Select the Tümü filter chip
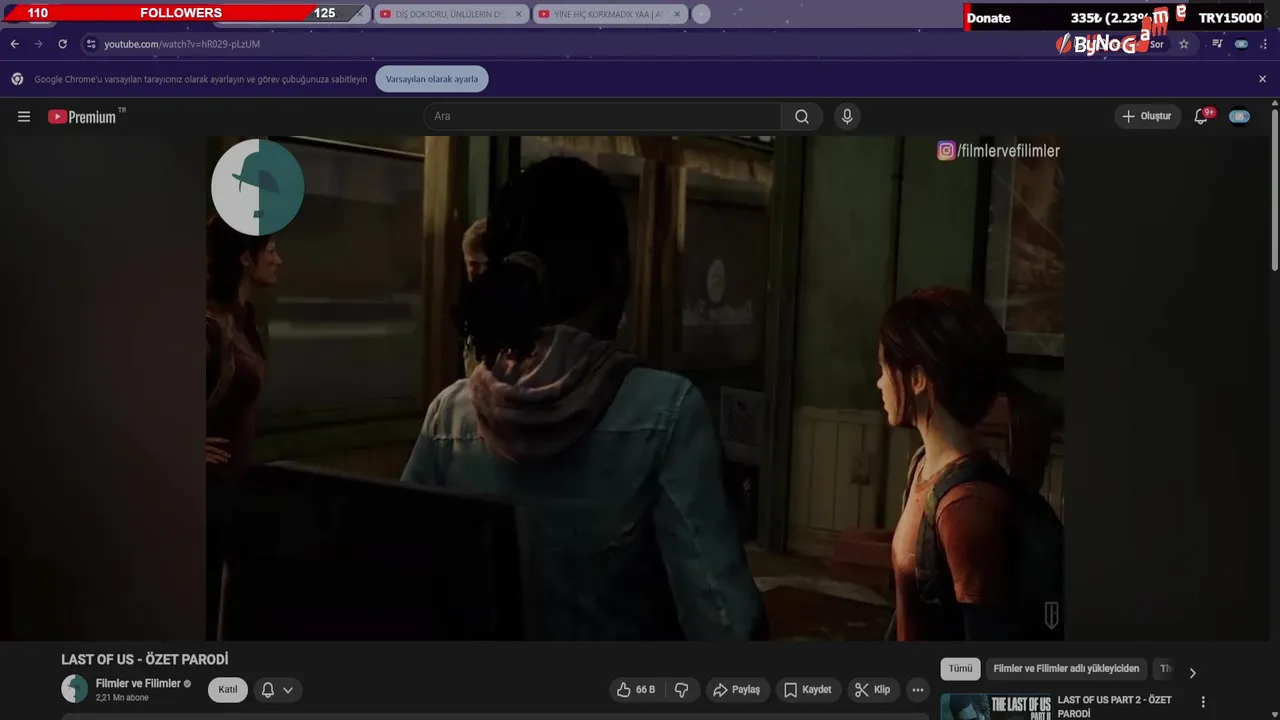This screenshot has height=720, width=1280. click(960, 669)
